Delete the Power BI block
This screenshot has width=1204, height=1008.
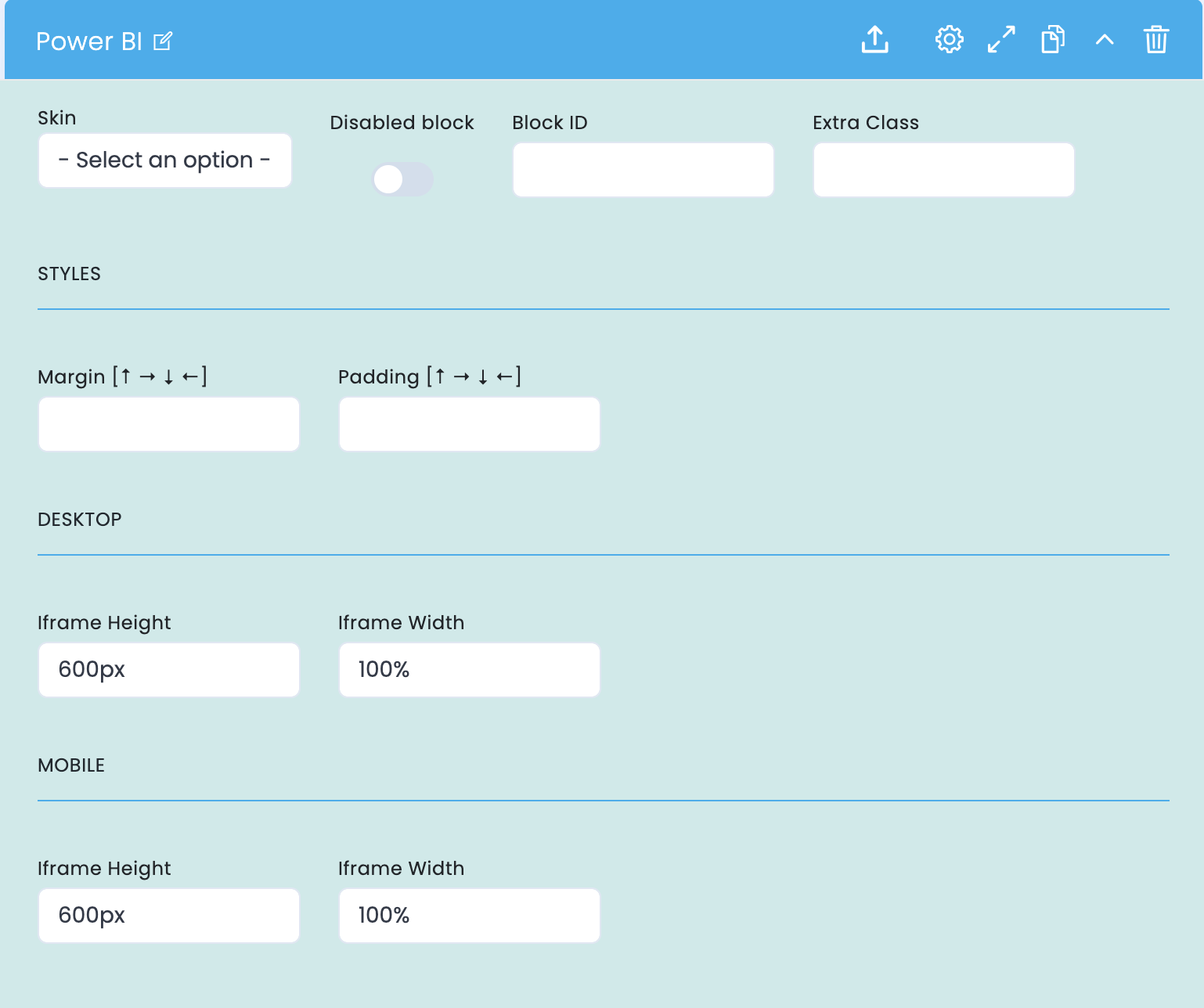(1156, 39)
